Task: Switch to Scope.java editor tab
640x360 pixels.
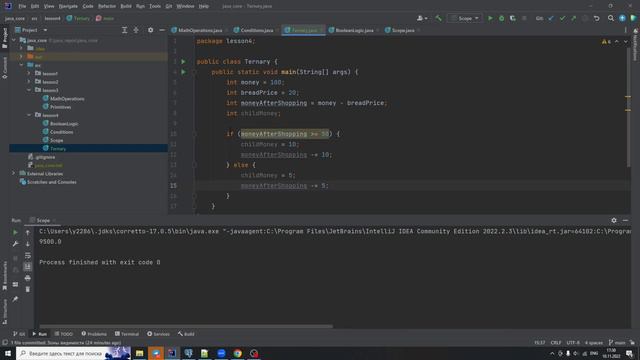Action: 402,30
